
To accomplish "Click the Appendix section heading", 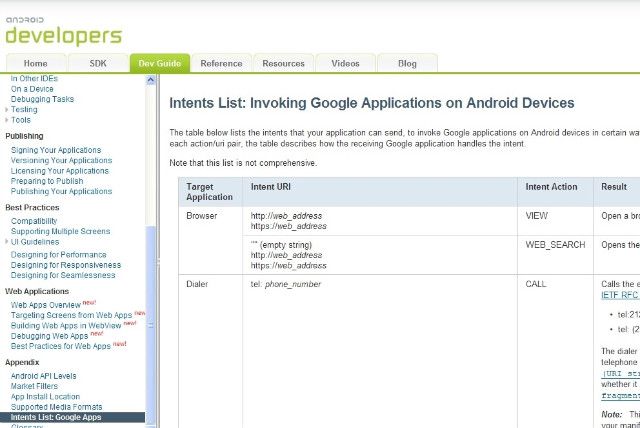I will (x=22, y=362).
